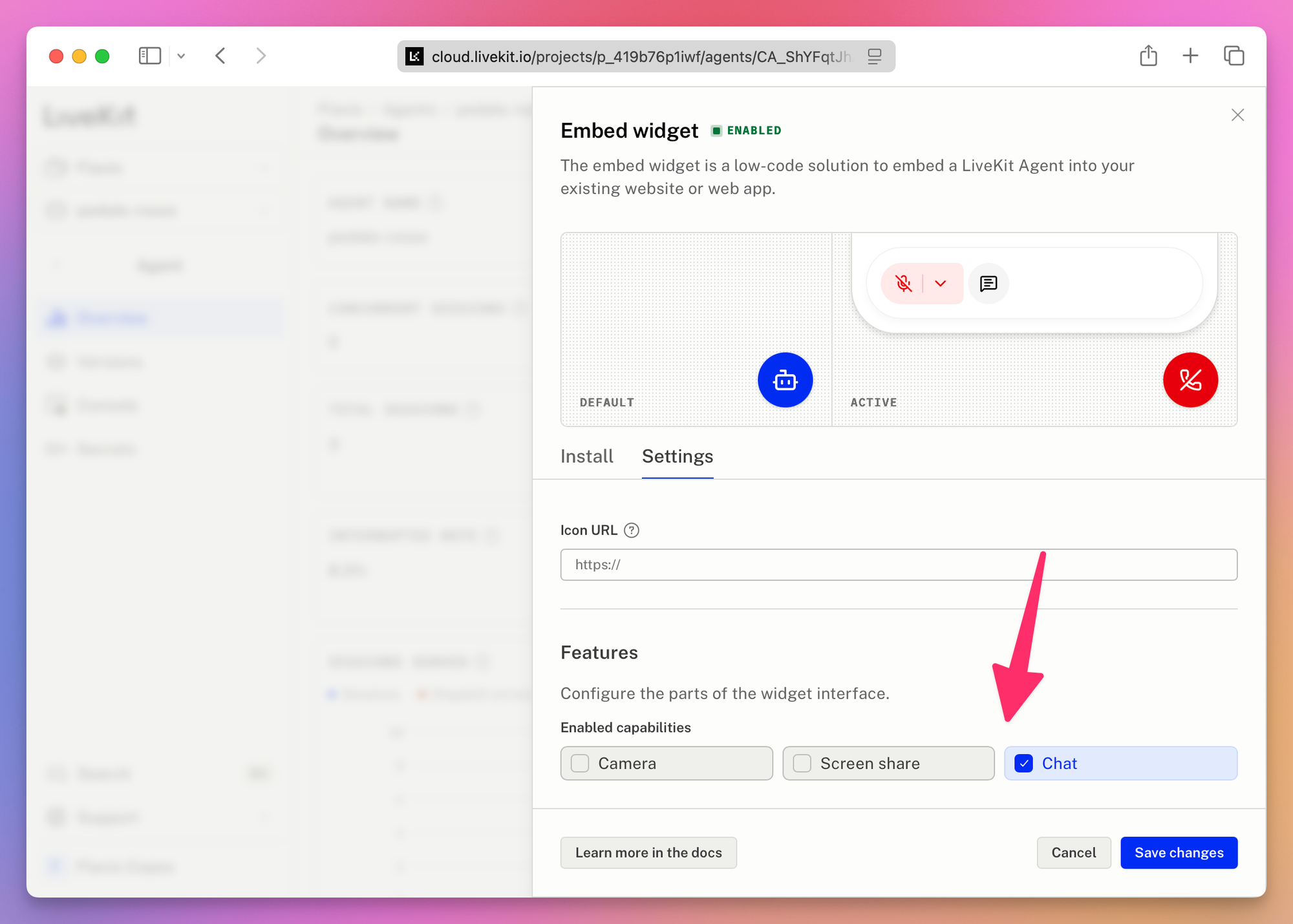The width and height of the screenshot is (1293, 924).
Task: Click the Features heading
Action: click(599, 653)
